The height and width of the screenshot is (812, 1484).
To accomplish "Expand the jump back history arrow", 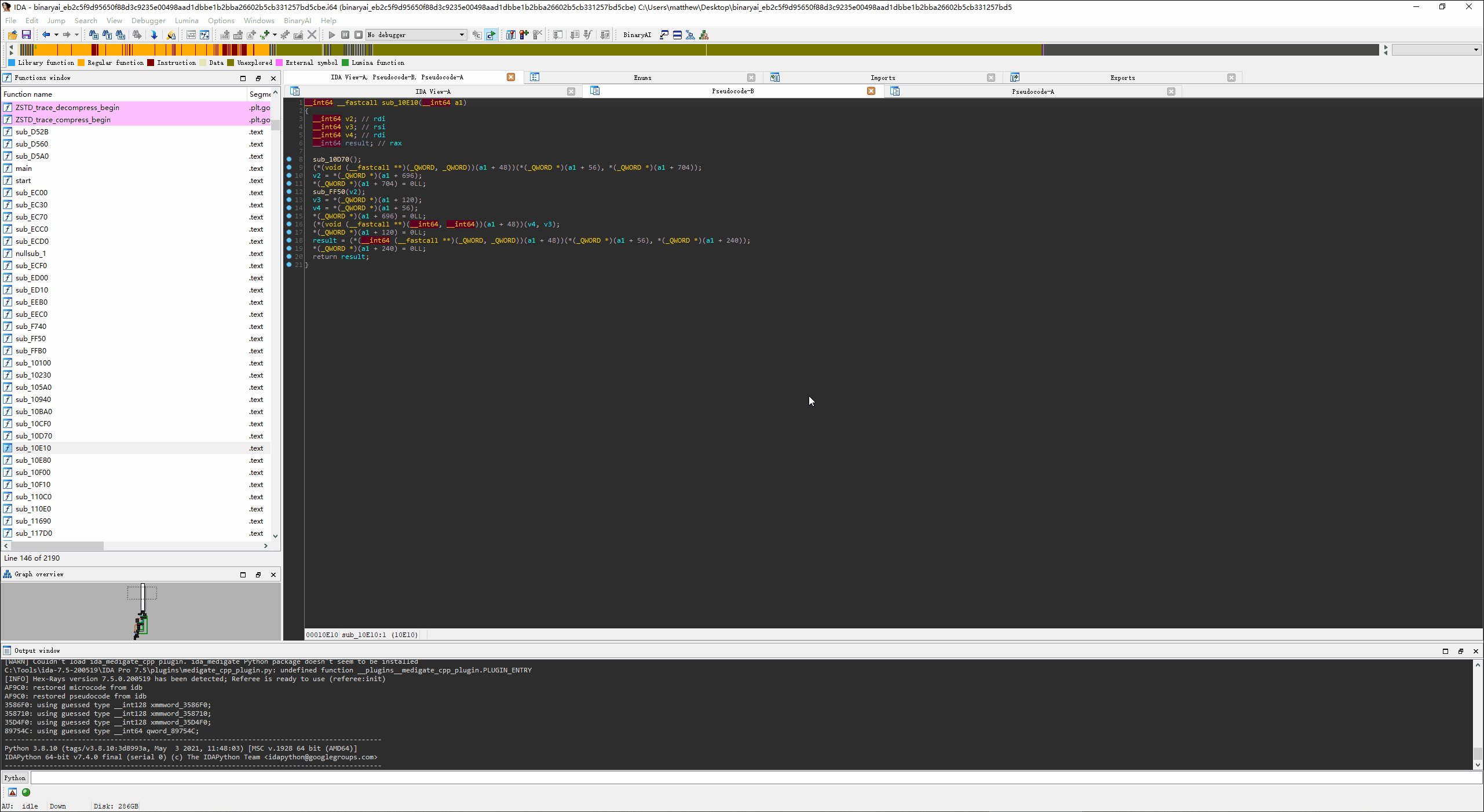I will 56,35.
